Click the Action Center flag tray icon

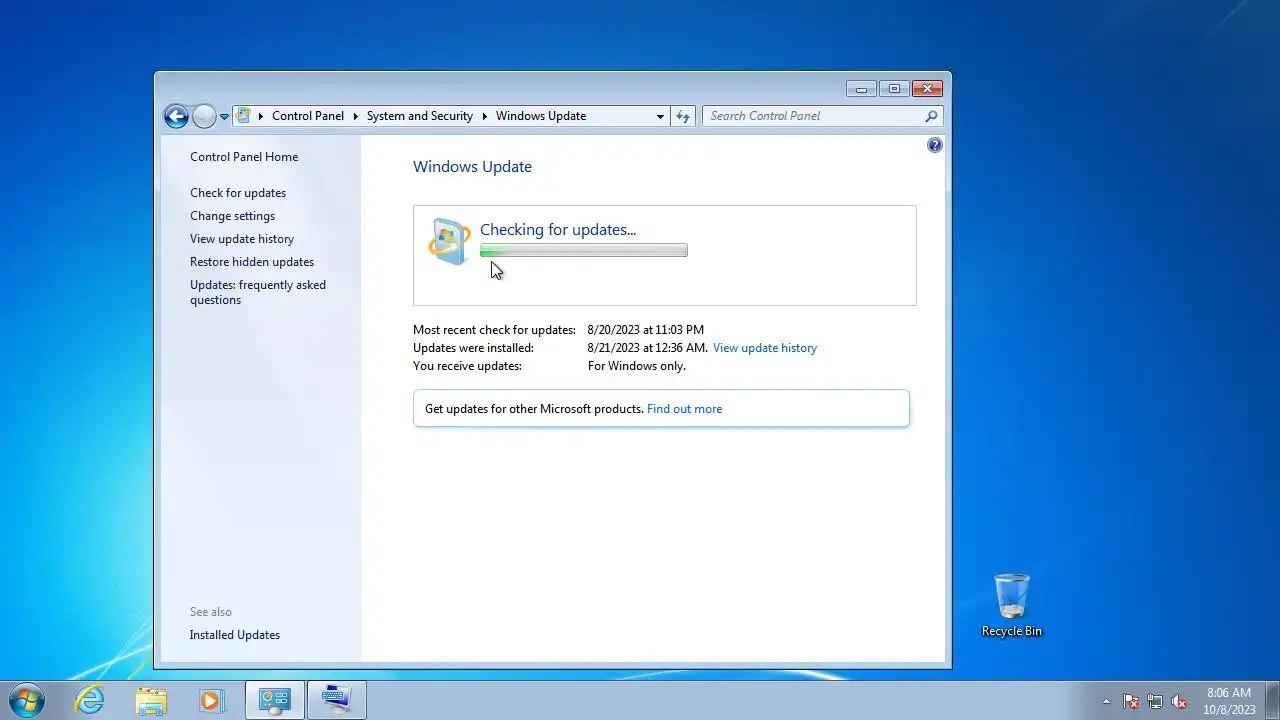pos(1131,701)
